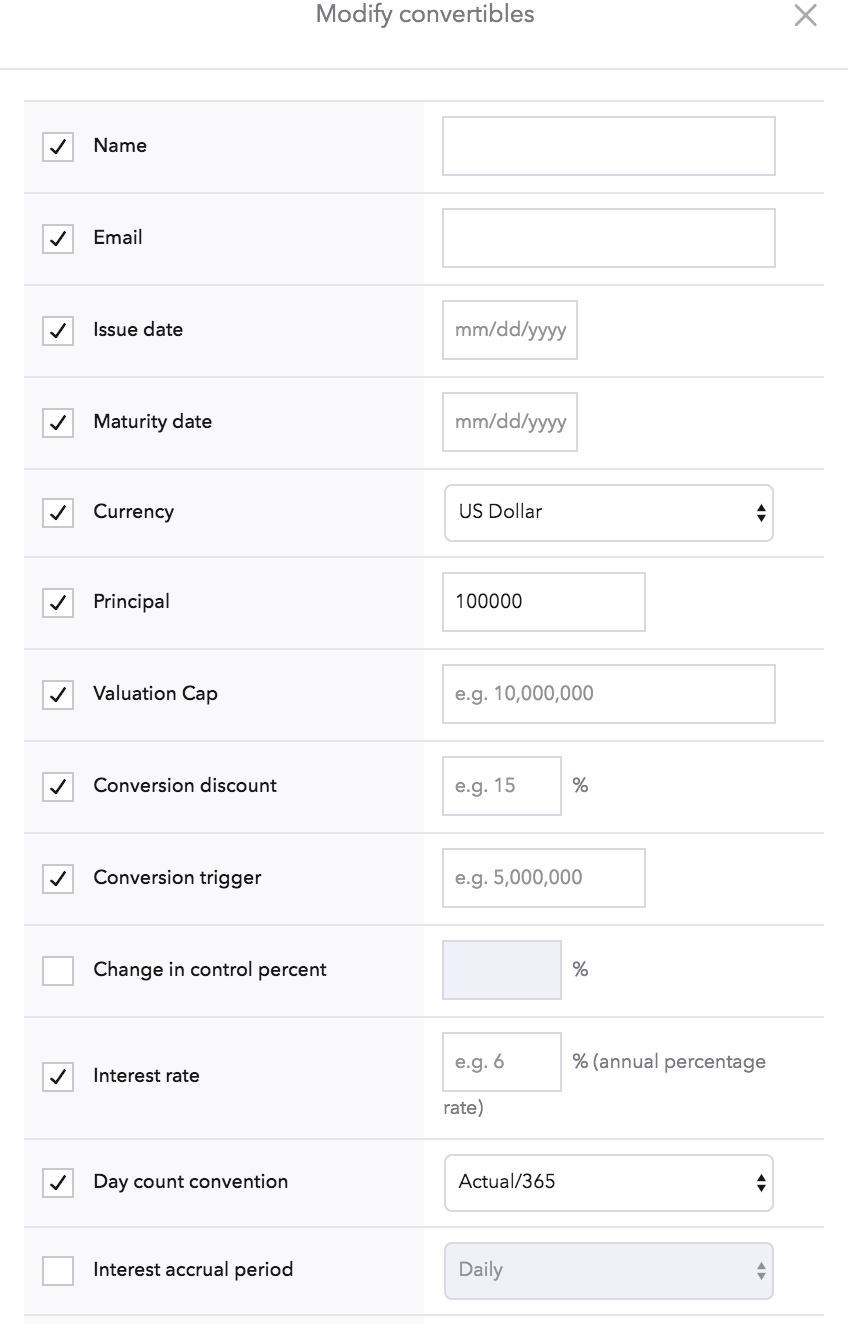848x1324 pixels.
Task: Toggle the Email field checkbox
Action: [x=58, y=239]
